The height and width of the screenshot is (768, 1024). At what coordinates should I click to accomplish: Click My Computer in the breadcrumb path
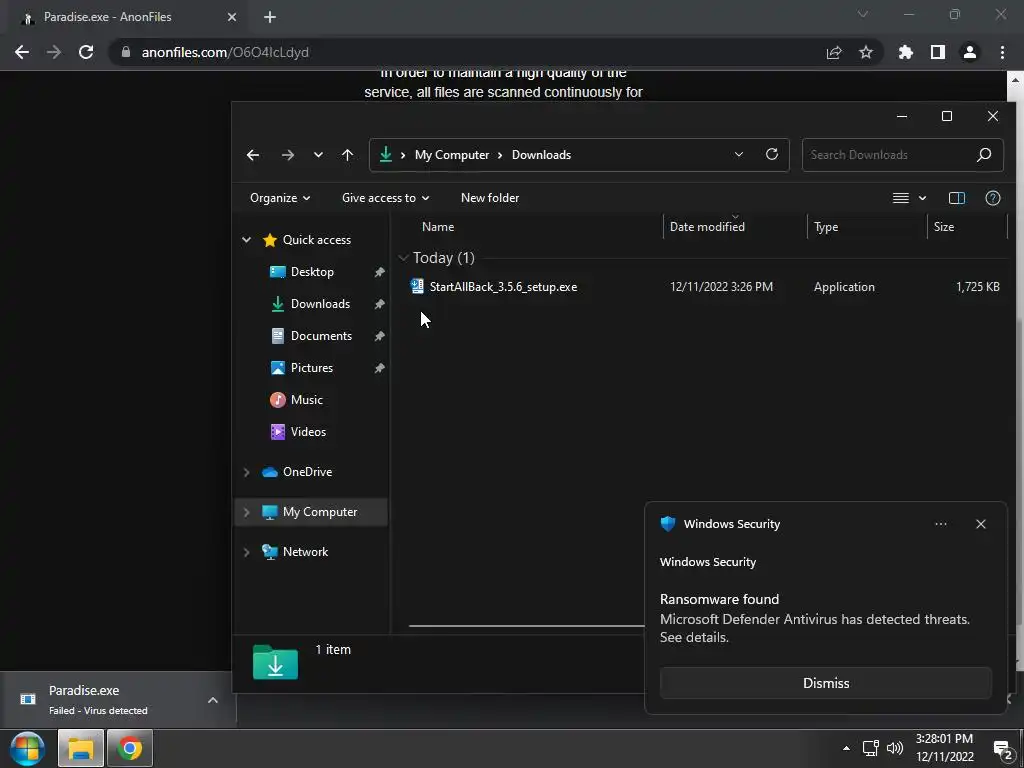click(452, 155)
